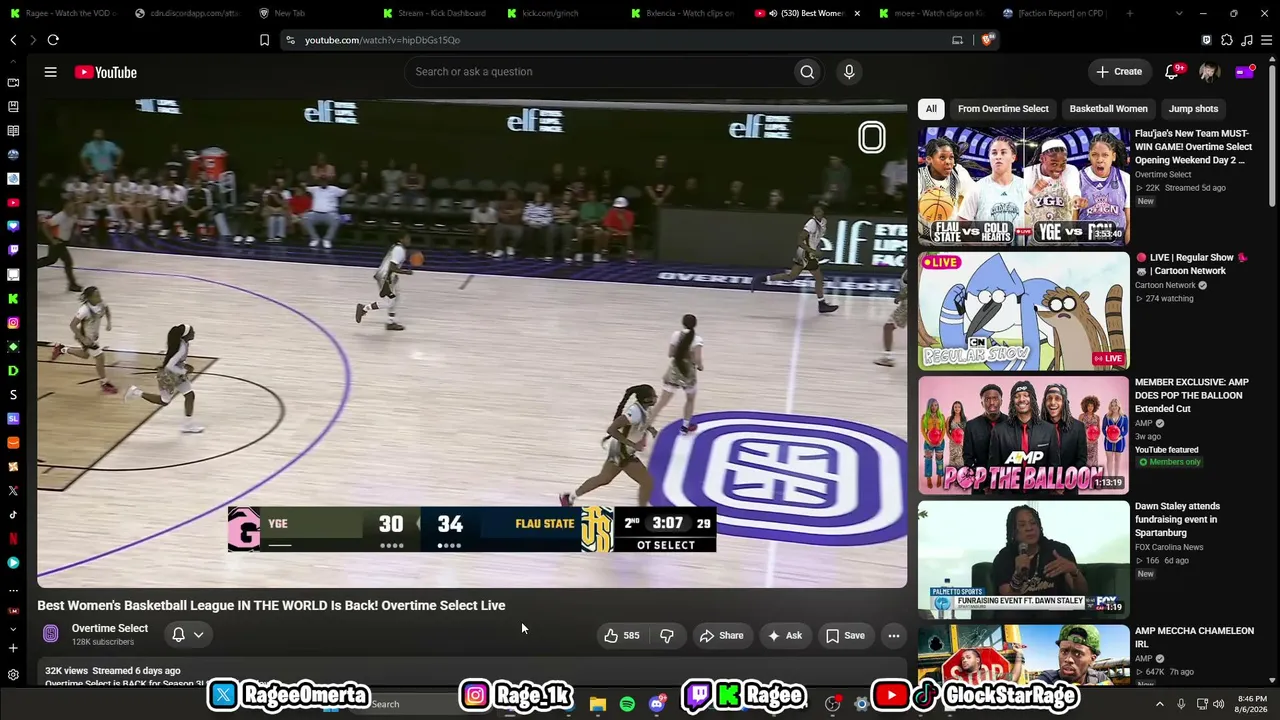This screenshot has height=720, width=1280.
Task: Select the 'From Overtime Select' filter chip
Action: point(1003,108)
